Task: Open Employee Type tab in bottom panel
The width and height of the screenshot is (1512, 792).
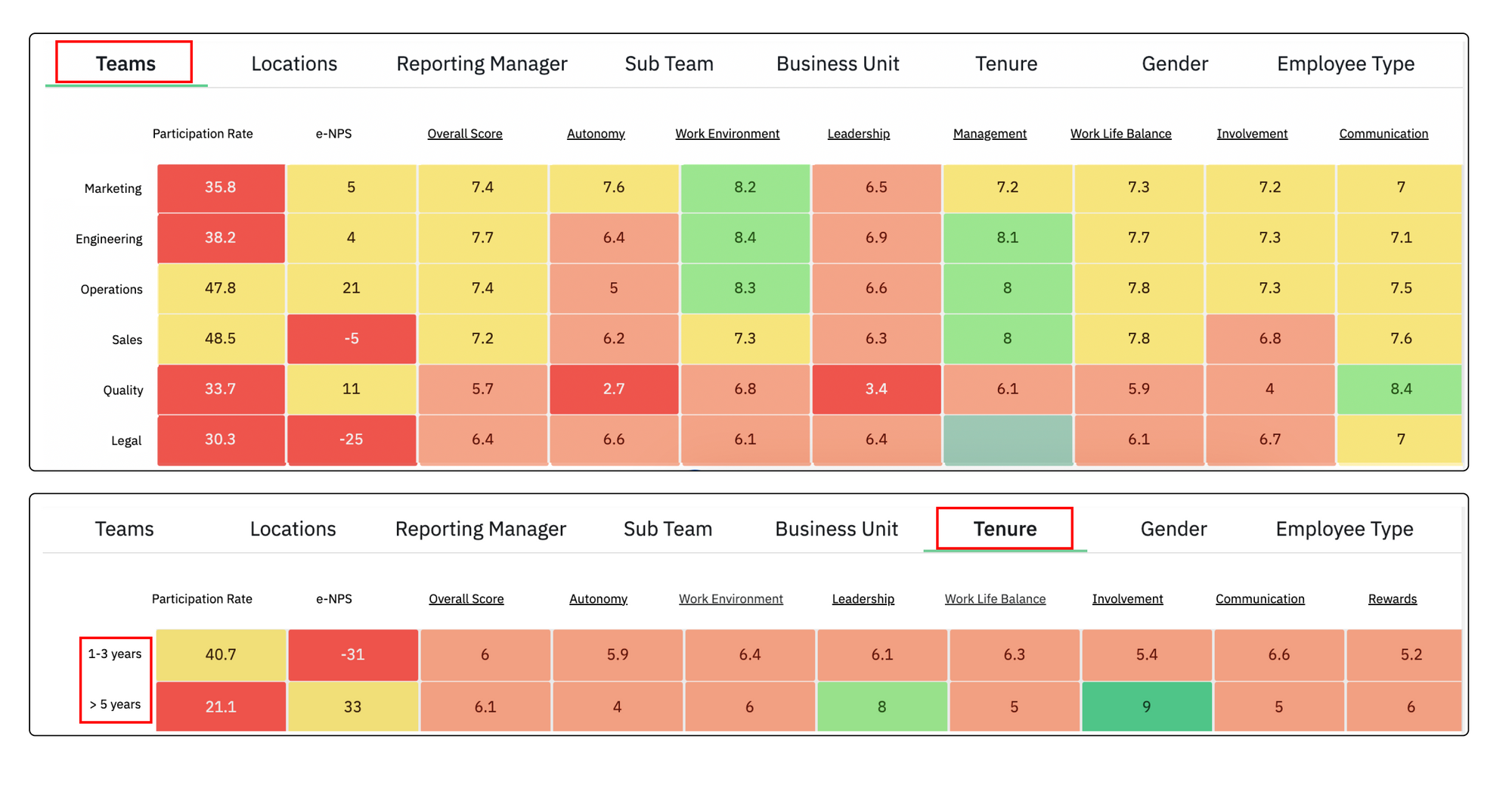Action: (x=1344, y=529)
